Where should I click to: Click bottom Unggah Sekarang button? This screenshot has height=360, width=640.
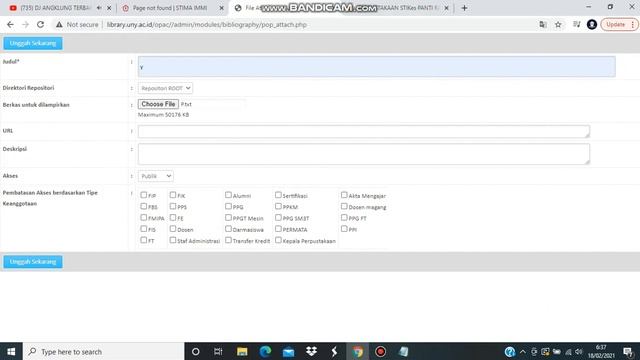tap(33, 262)
